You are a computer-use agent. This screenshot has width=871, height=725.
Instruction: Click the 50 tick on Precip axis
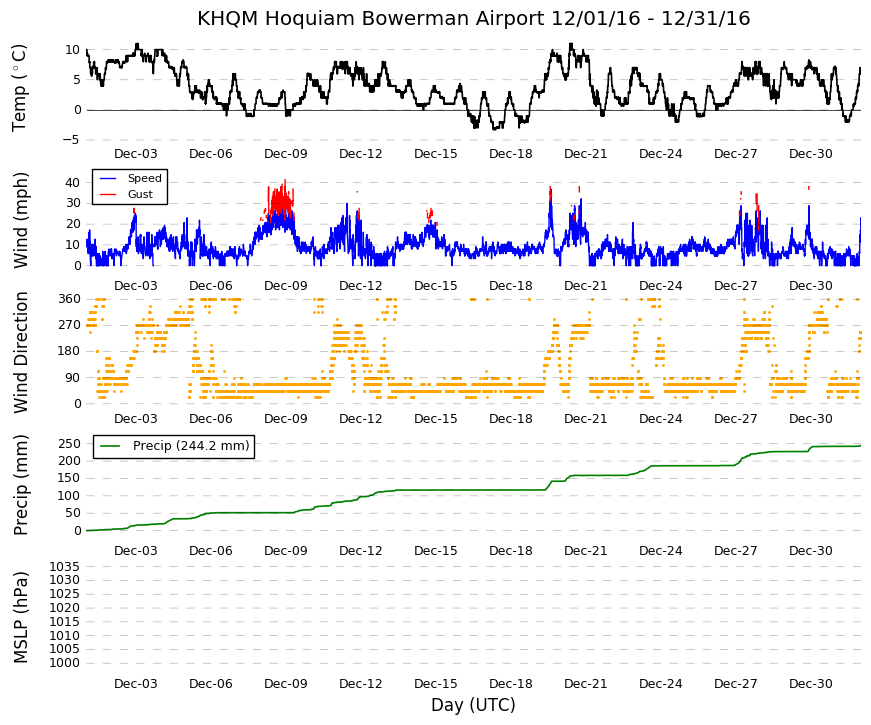(73, 513)
